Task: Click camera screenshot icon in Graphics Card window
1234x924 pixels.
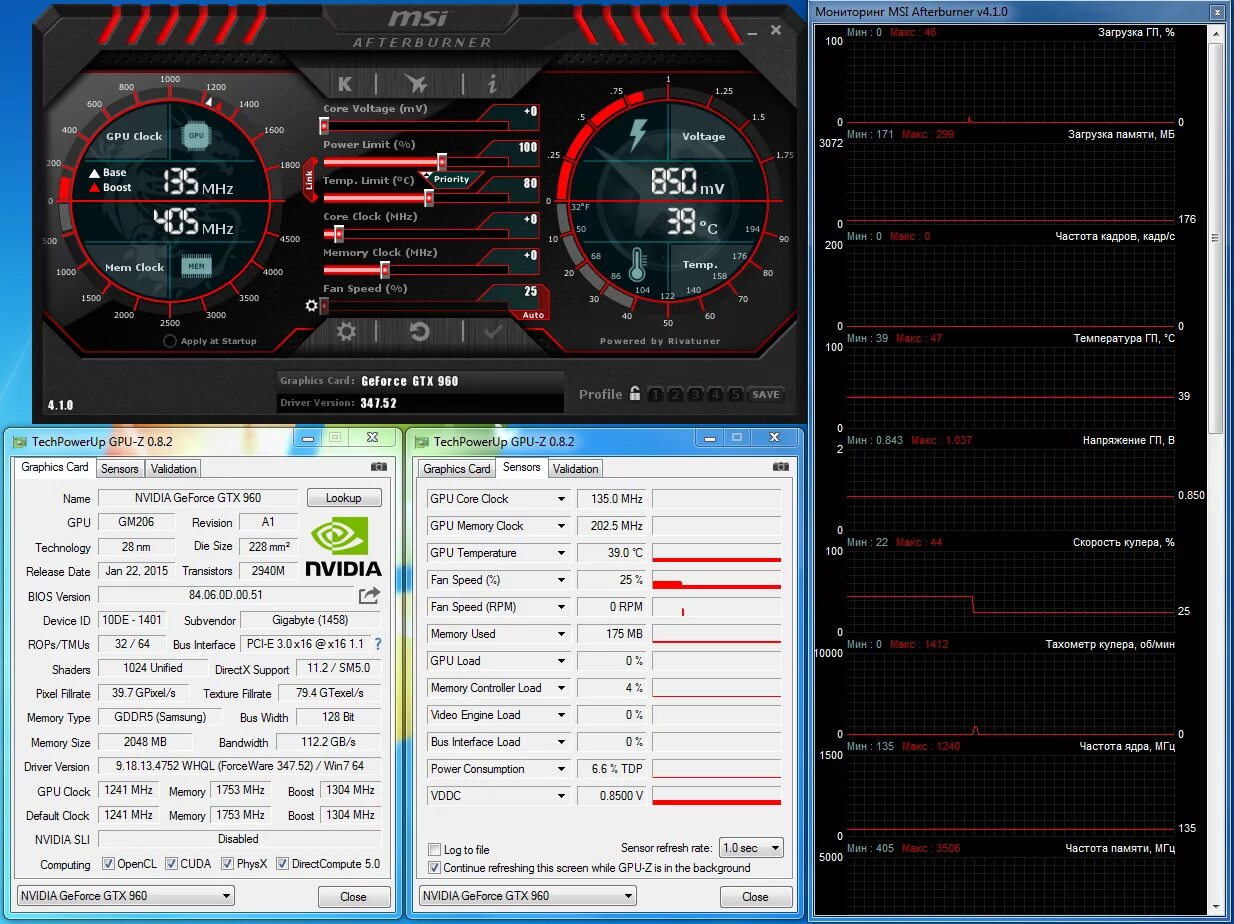Action: [x=379, y=467]
